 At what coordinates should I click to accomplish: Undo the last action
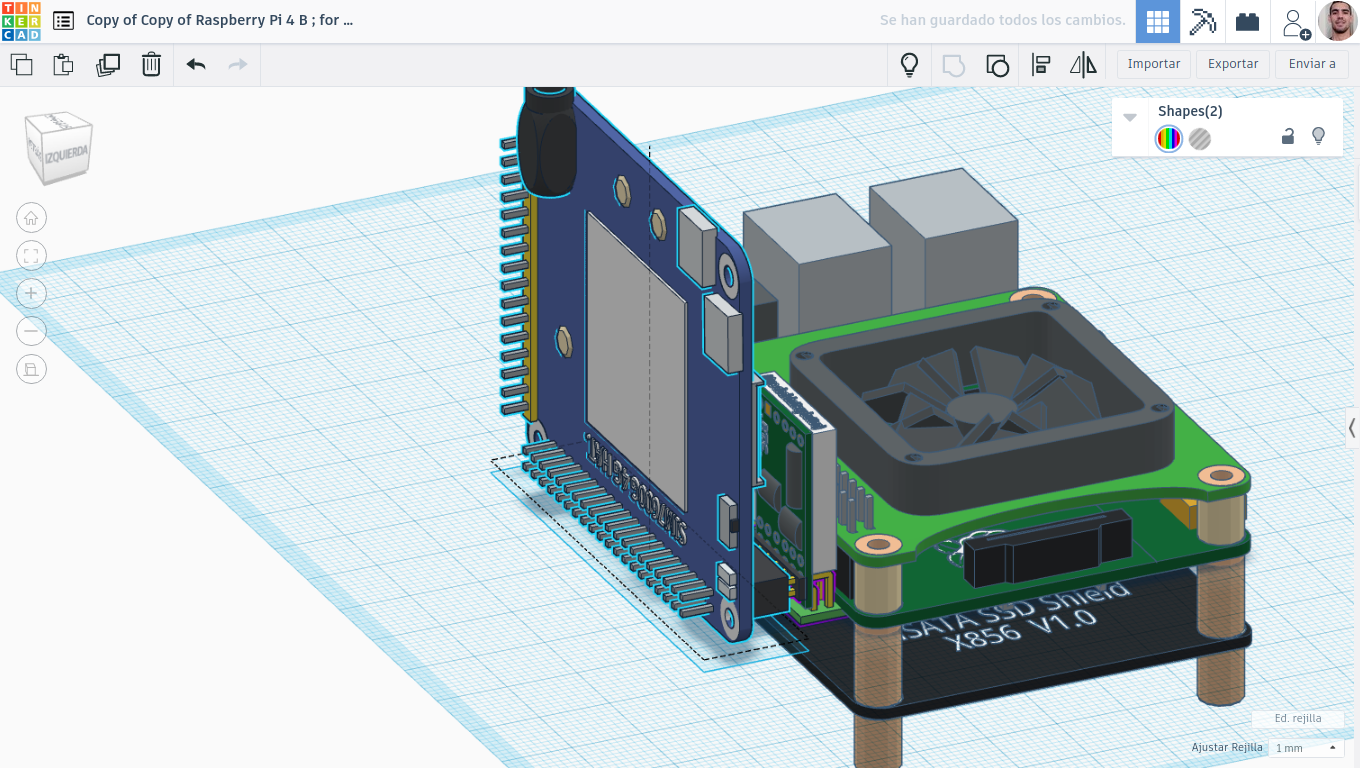[196, 65]
